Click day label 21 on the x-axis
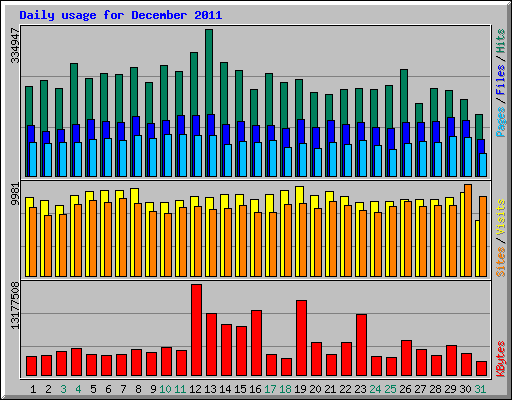The width and height of the screenshot is (512, 400). point(330,389)
